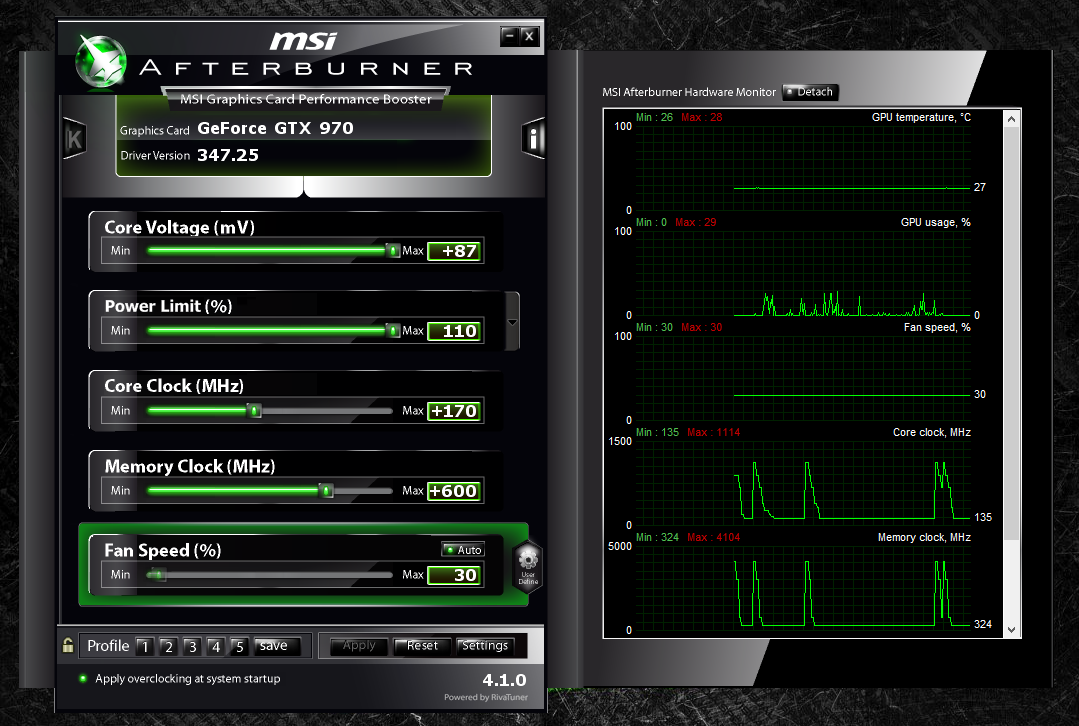Click the GeForce GTX 970 card name
Viewport: 1079px width, 726px height.
point(275,129)
